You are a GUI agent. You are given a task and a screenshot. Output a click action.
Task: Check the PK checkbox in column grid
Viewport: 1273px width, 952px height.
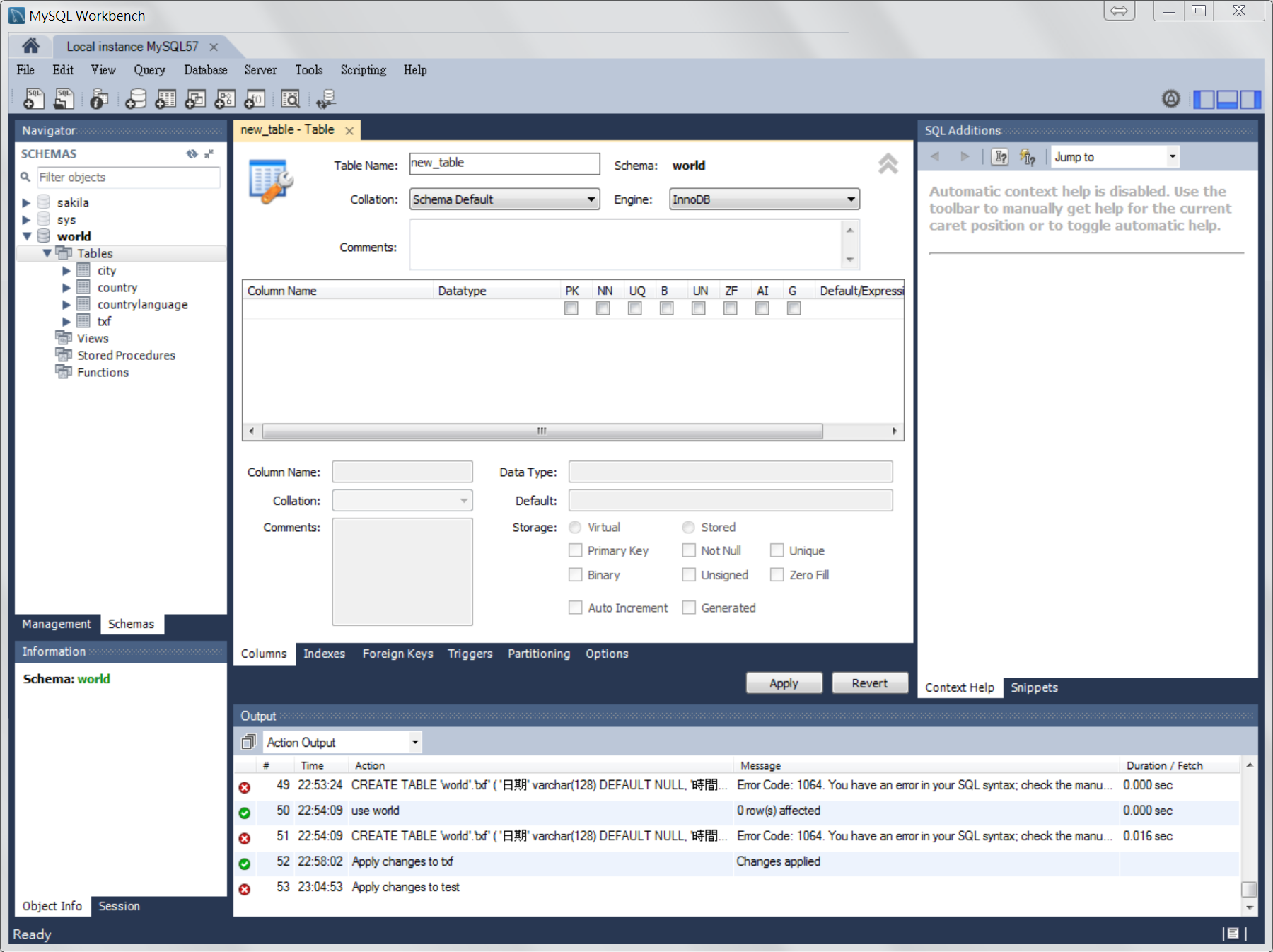pos(571,308)
